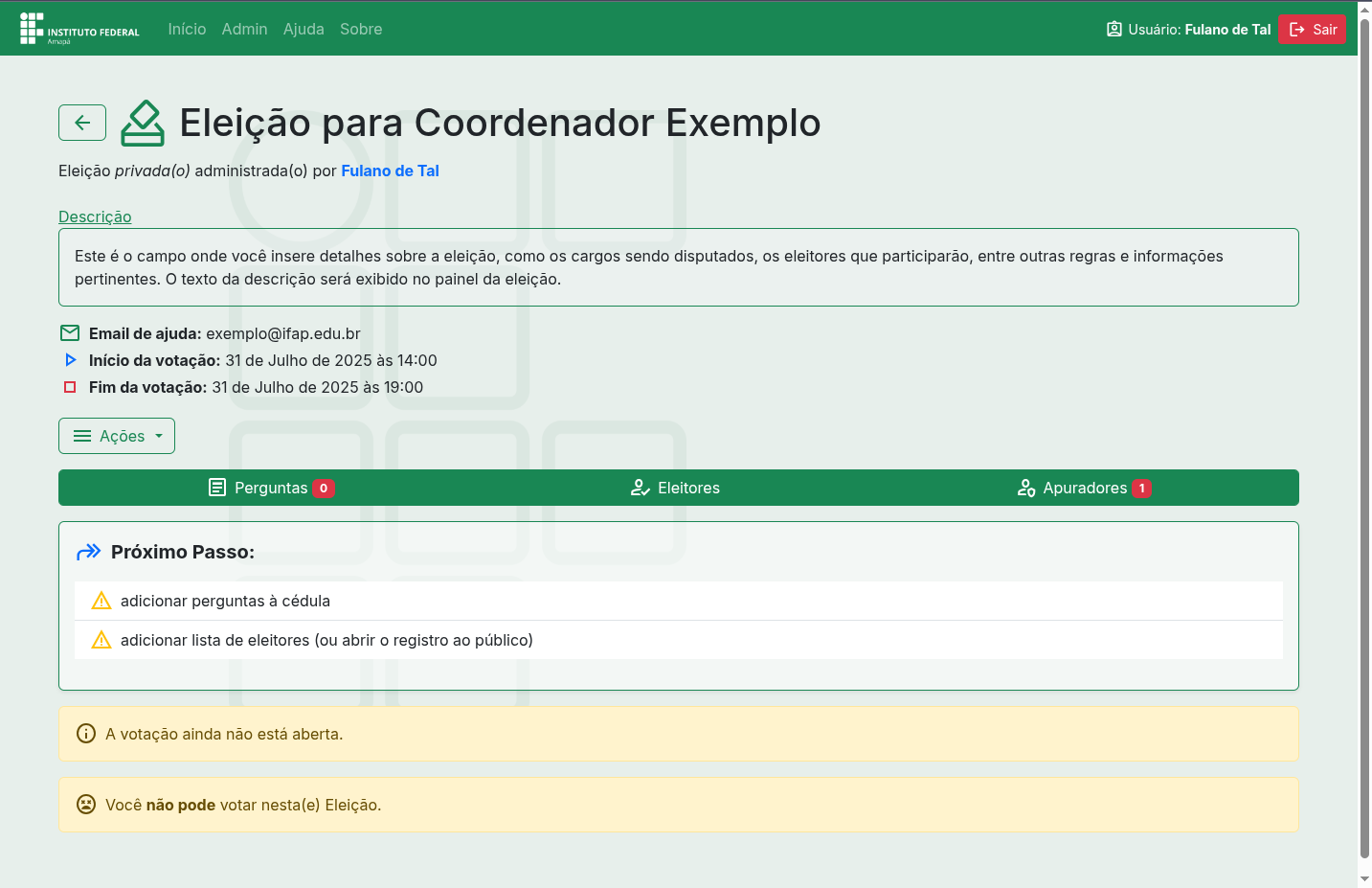Click warning icon beside adicionar perguntas
Screen dimensions: 1372x888
click(101, 601)
